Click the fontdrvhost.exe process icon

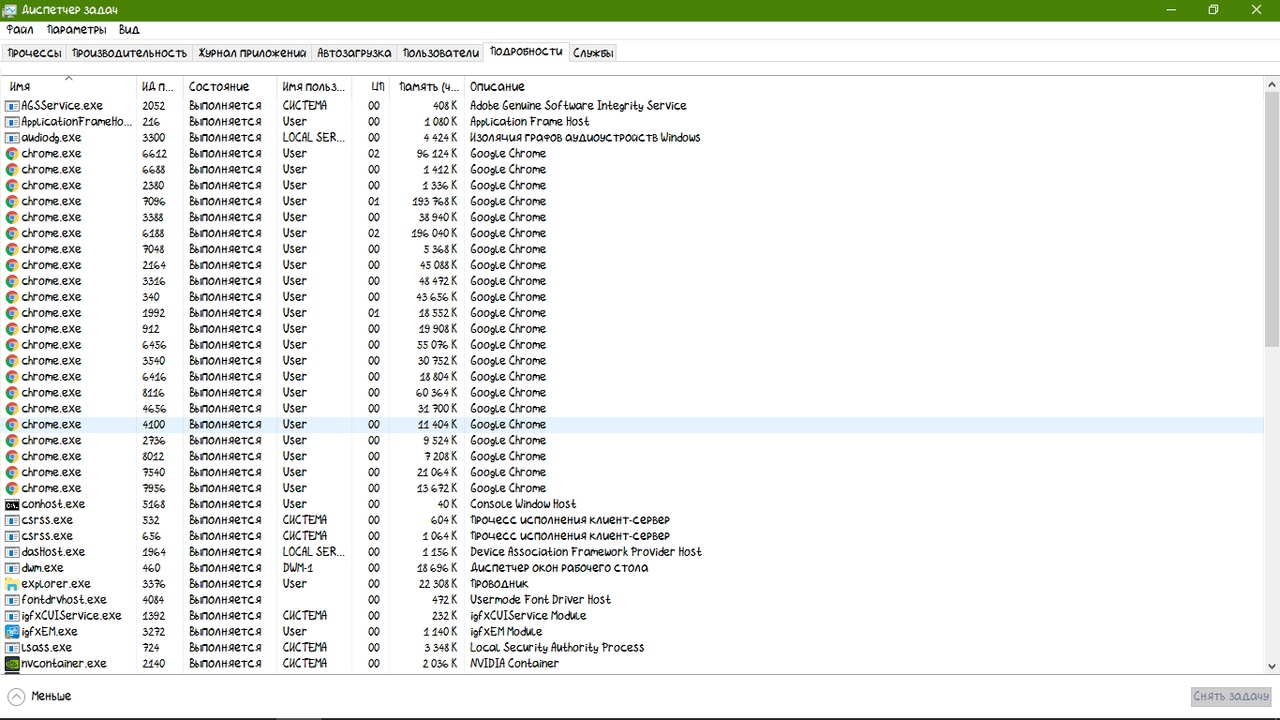(x=12, y=600)
